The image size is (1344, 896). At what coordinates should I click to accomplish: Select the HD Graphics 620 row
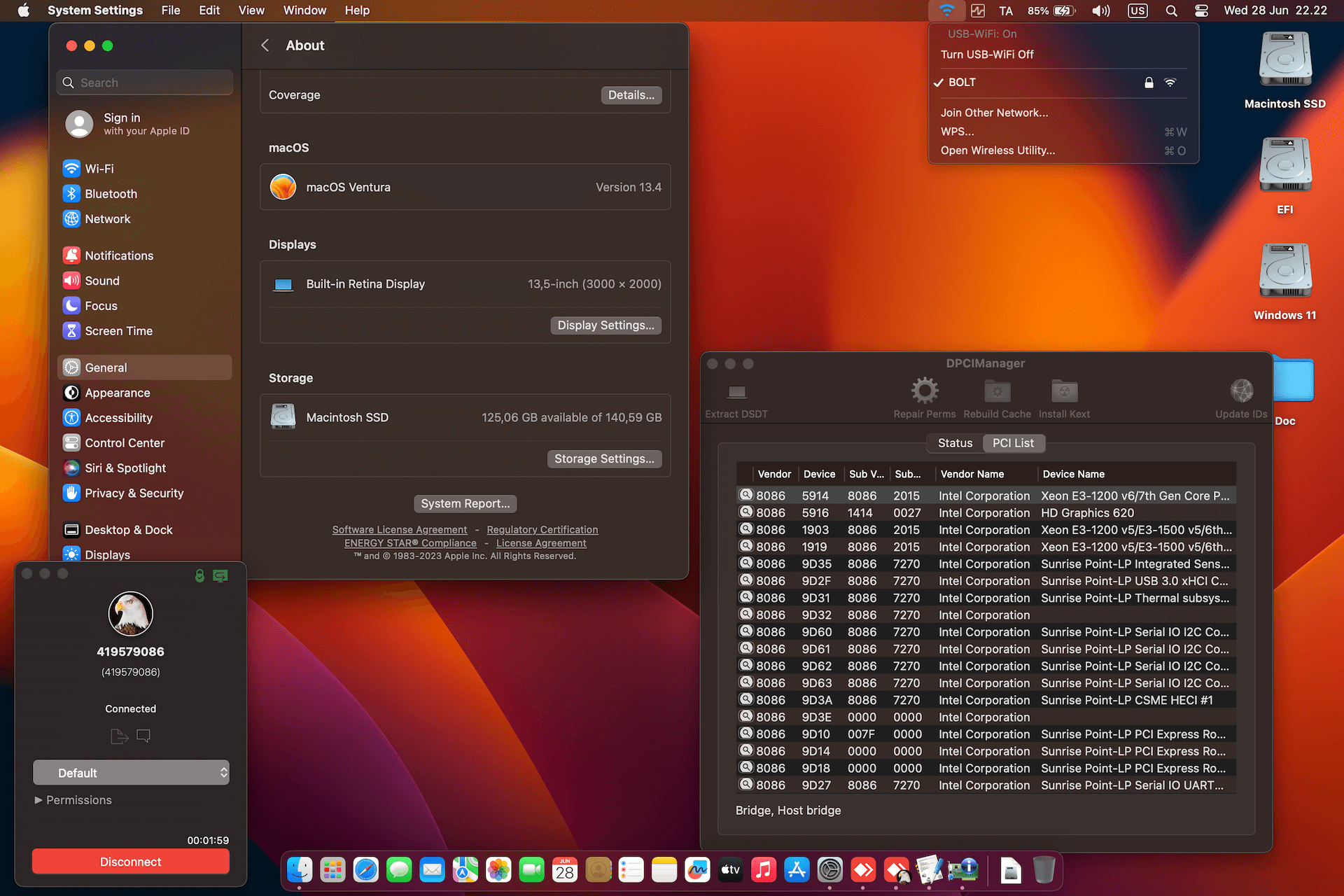tap(986, 513)
